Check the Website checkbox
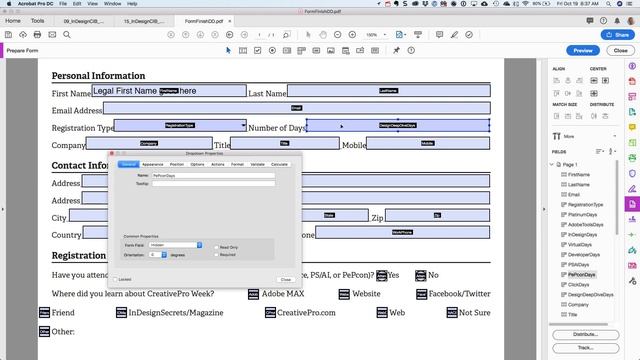Image resolution: width=640 pixels, height=360 pixels. point(344,294)
